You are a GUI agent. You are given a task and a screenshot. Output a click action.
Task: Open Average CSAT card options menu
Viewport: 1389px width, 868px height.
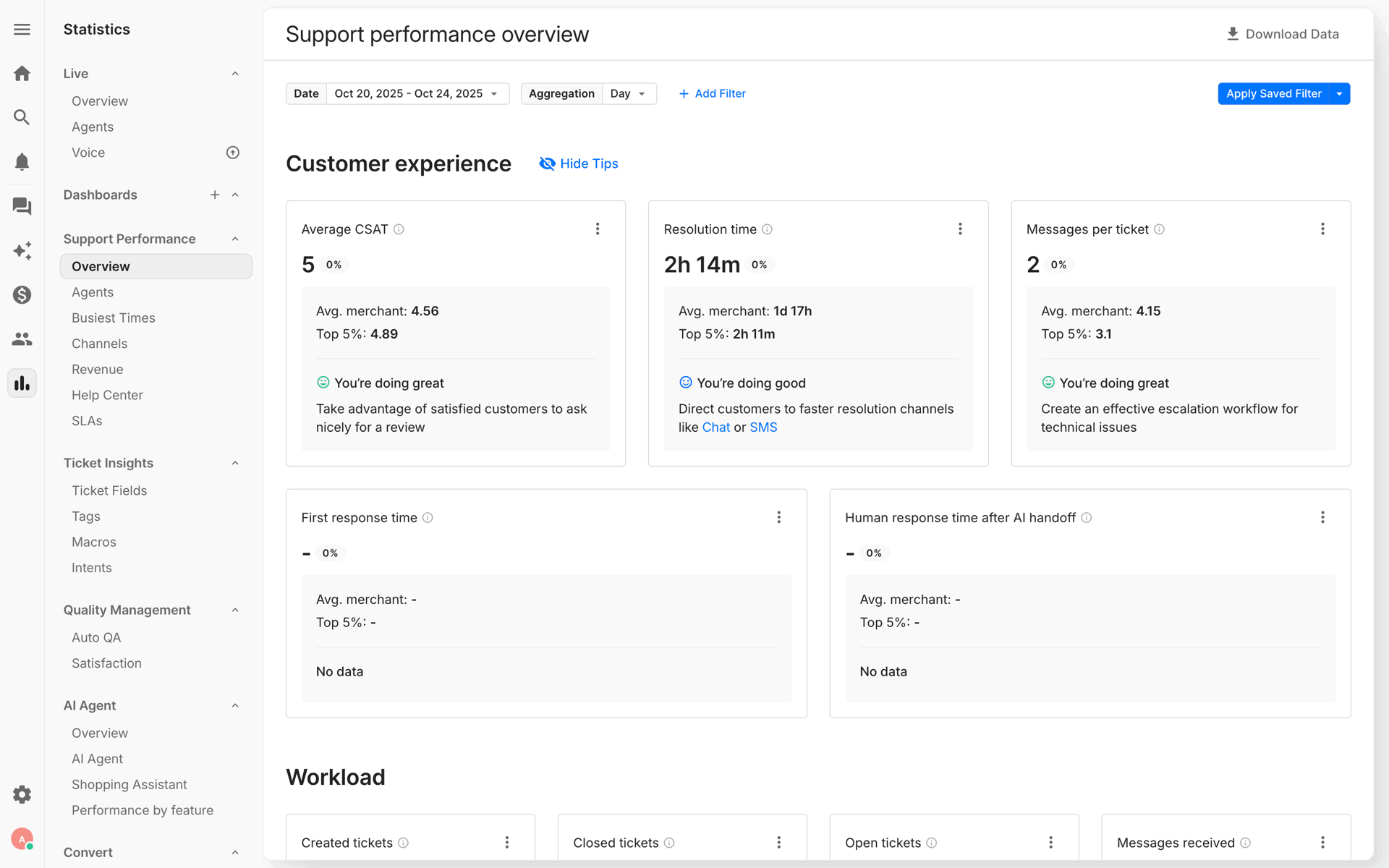pos(598,229)
